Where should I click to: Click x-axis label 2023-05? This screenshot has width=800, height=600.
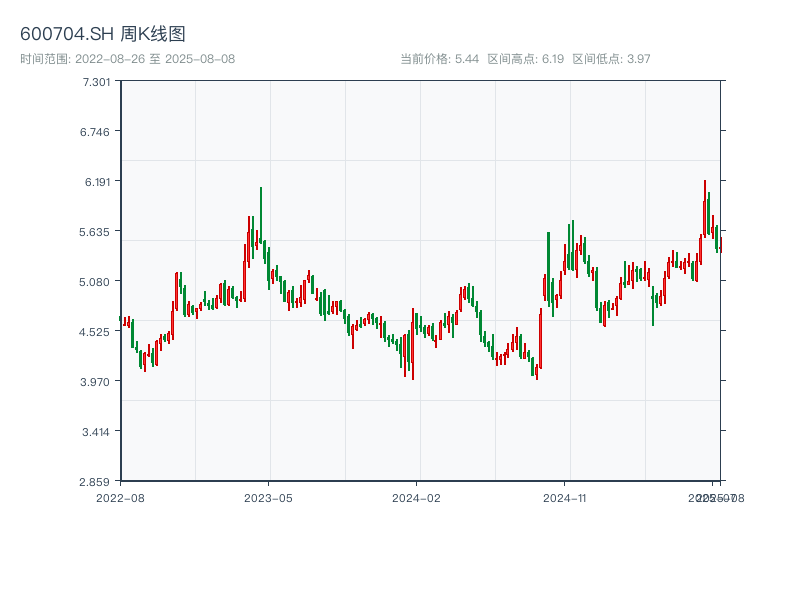click(x=268, y=498)
